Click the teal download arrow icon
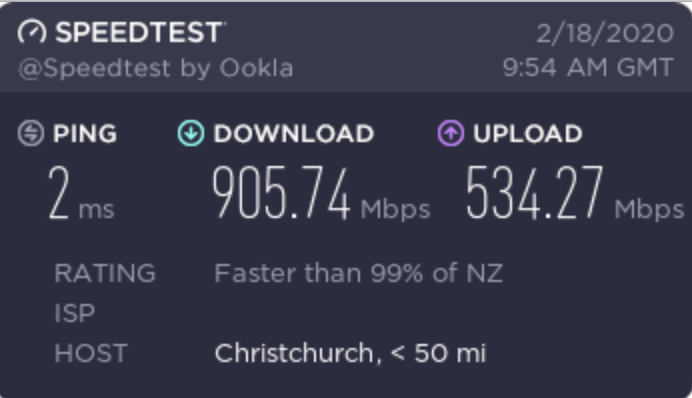 [191, 133]
